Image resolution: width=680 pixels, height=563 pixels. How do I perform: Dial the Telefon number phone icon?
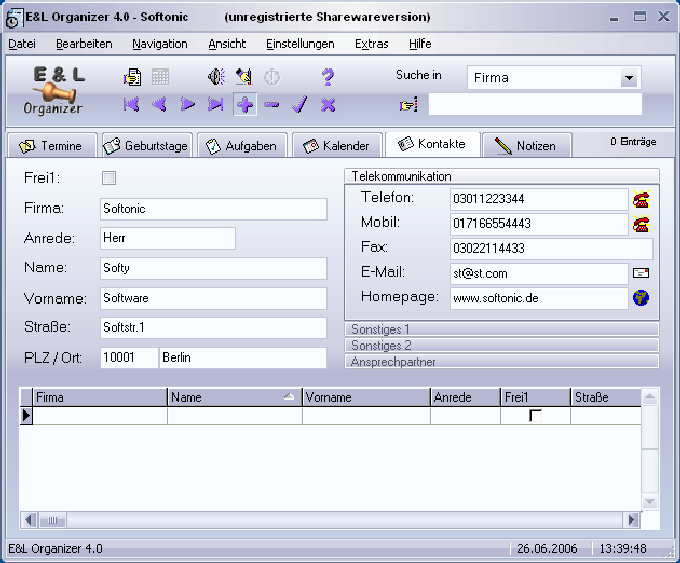(641, 200)
